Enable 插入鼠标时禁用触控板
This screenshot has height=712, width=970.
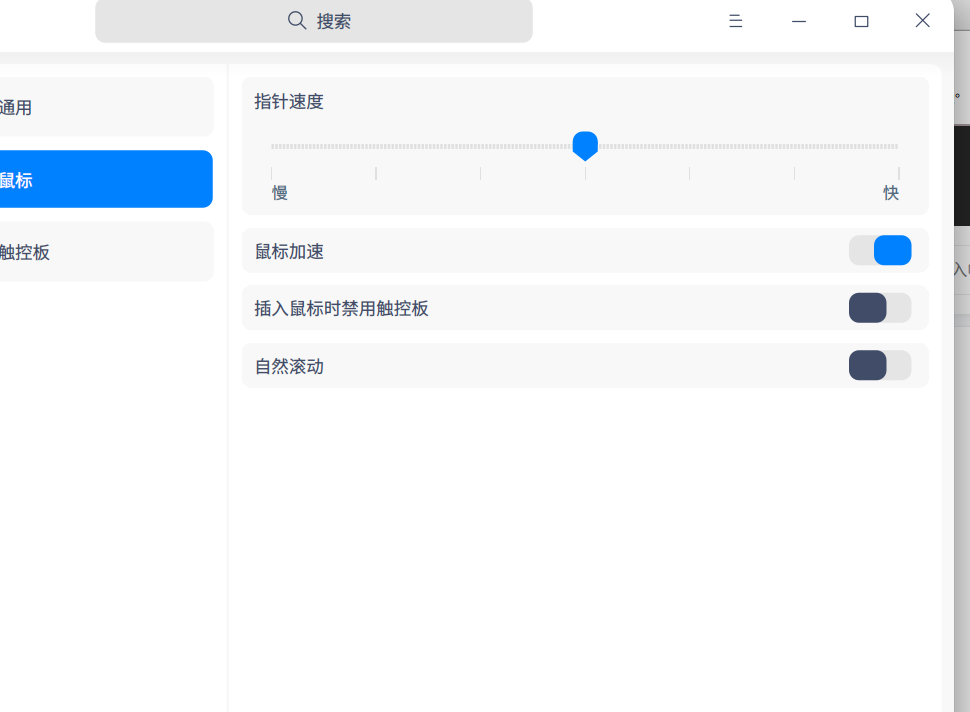pos(880,307)
